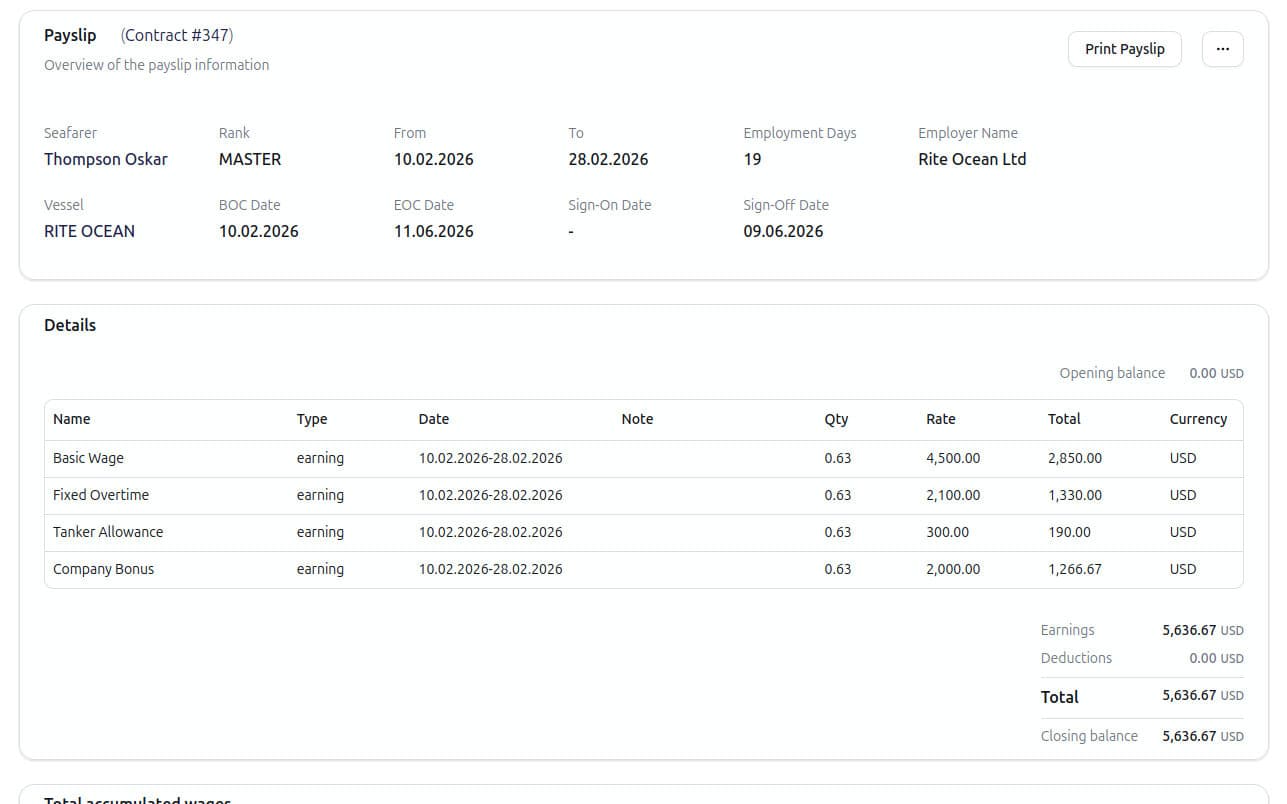Screen dimensions: 1287x804
Task: Click the Employment Days value 19
Action: click(752, 159)
